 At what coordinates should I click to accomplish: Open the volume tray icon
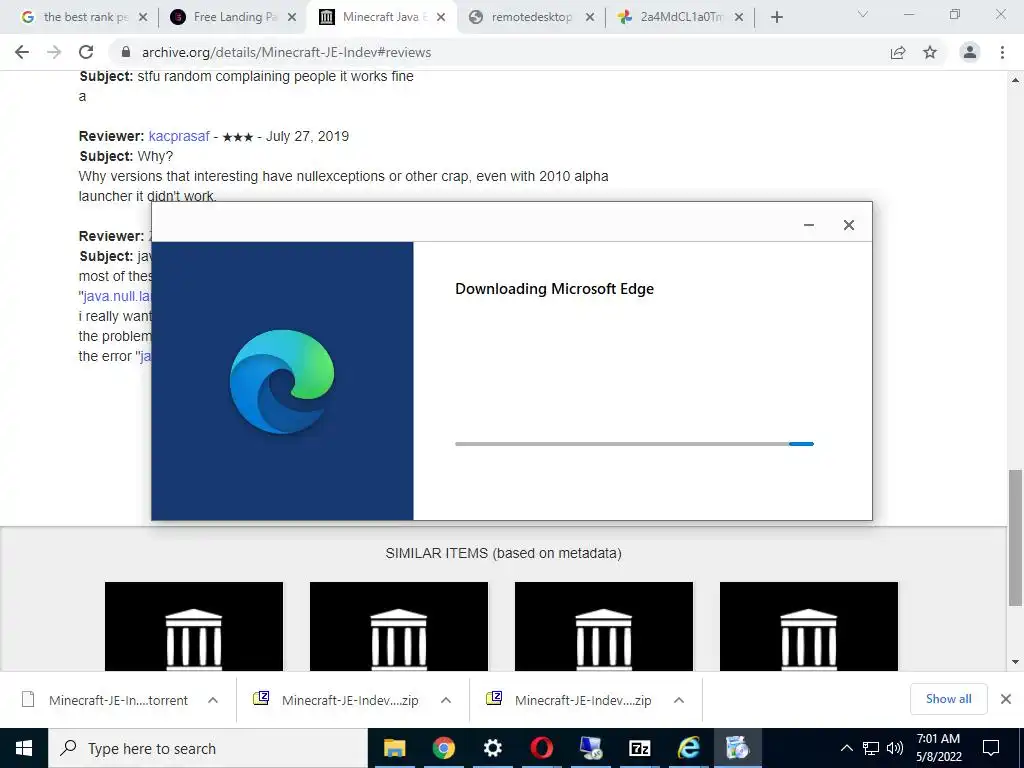point(895,748)
